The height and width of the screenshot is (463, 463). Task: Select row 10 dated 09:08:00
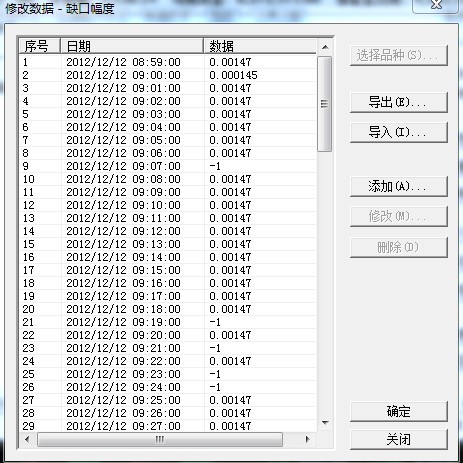[168, 179]
